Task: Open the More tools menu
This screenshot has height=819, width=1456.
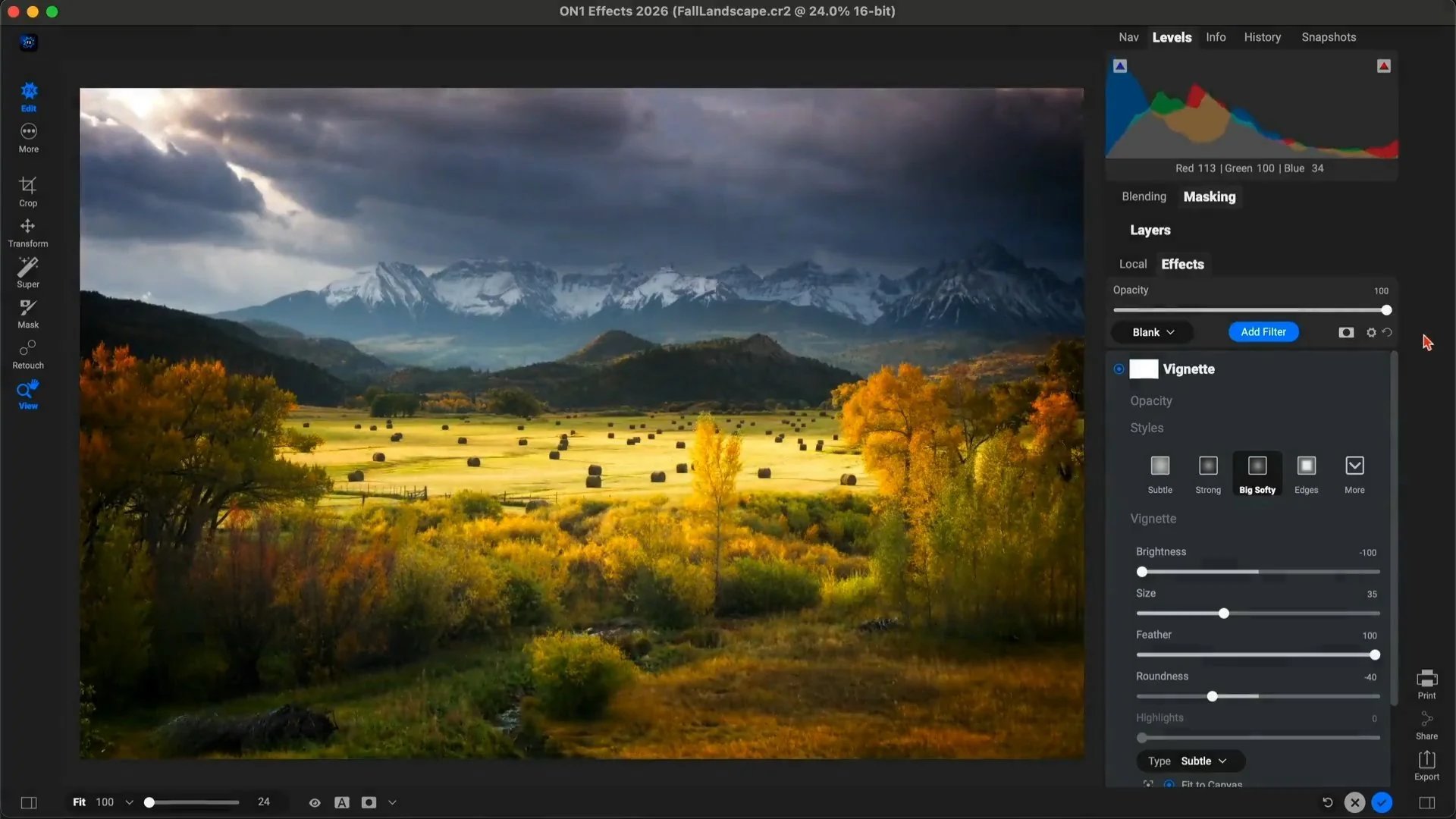Action: (x=29, y=138)
